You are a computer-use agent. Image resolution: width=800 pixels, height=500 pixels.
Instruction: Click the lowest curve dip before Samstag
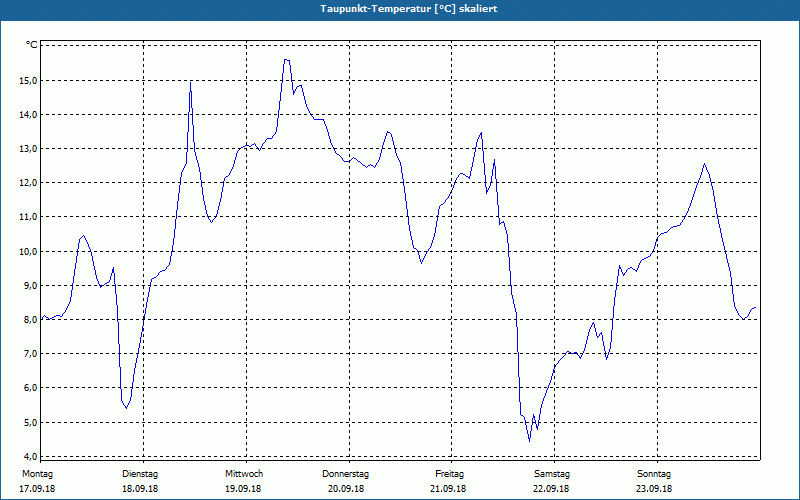[x=530, y=441]
